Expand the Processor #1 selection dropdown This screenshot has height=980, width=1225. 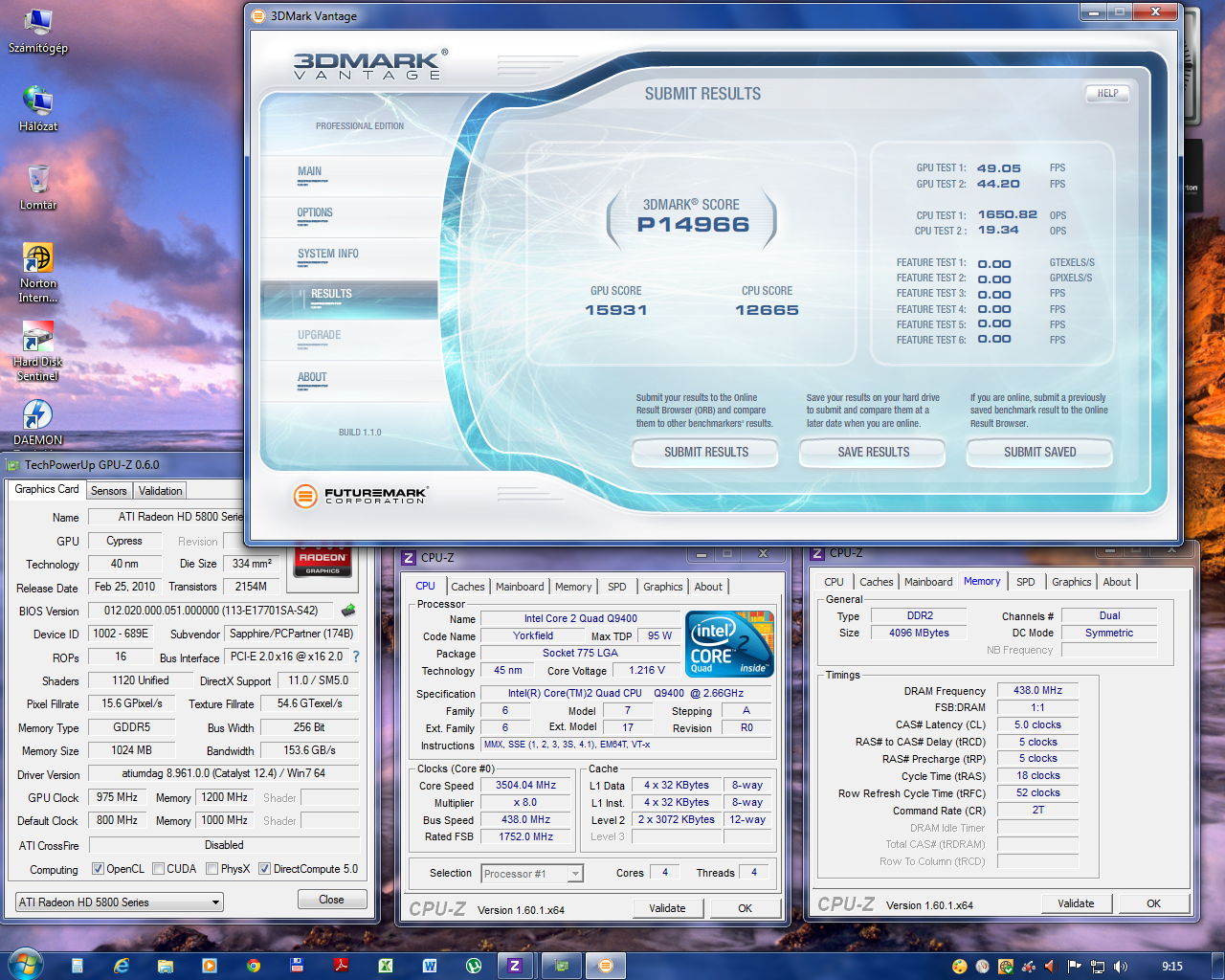point(532,874)
